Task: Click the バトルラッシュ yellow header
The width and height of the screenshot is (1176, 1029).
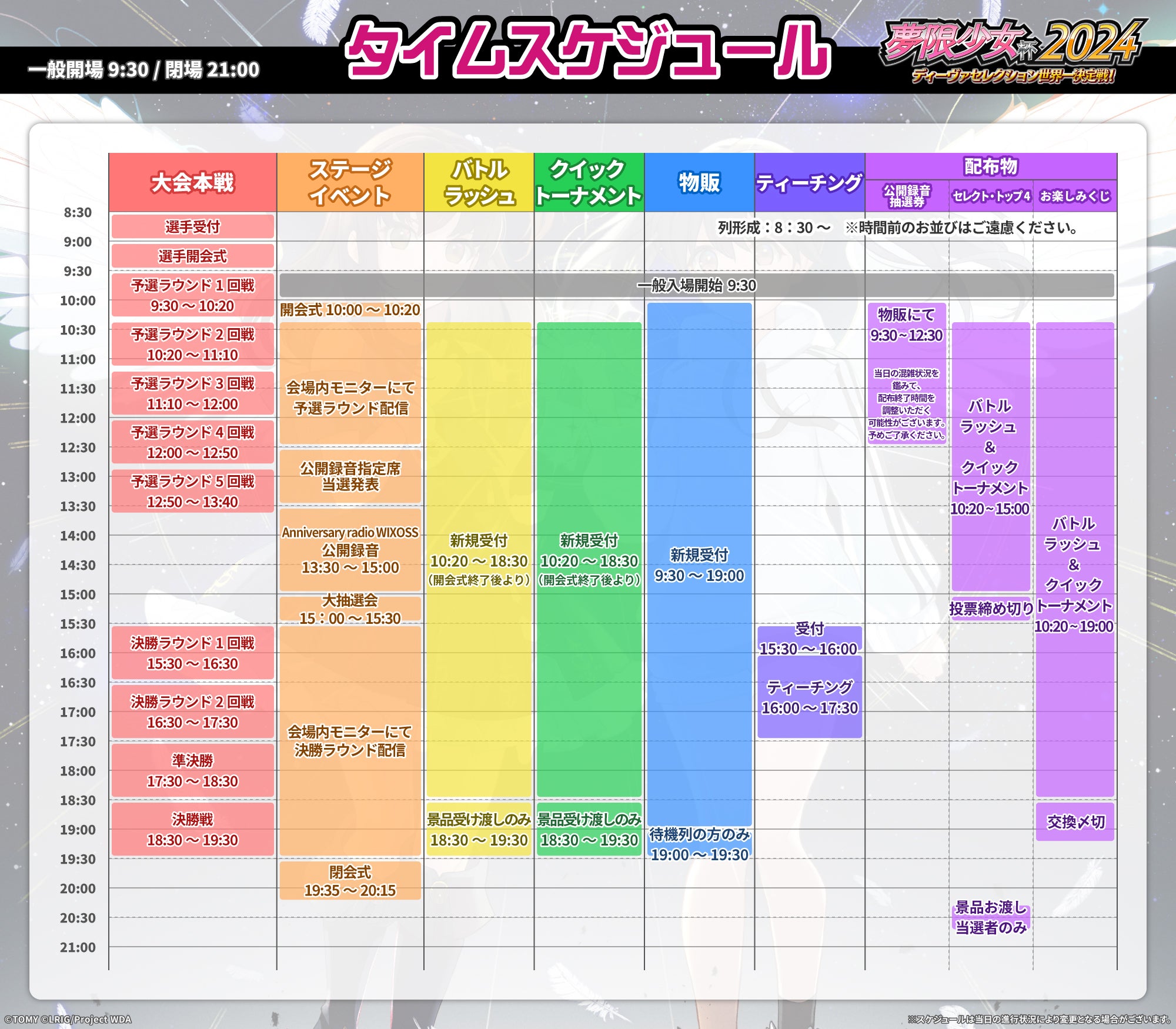Action: point(479,182)
